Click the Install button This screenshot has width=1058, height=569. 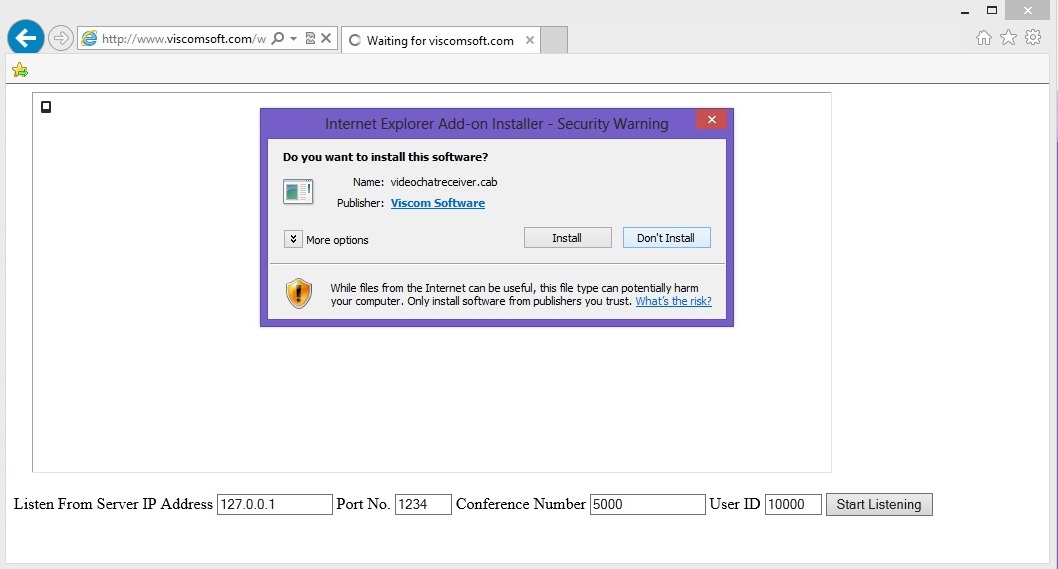567,238
